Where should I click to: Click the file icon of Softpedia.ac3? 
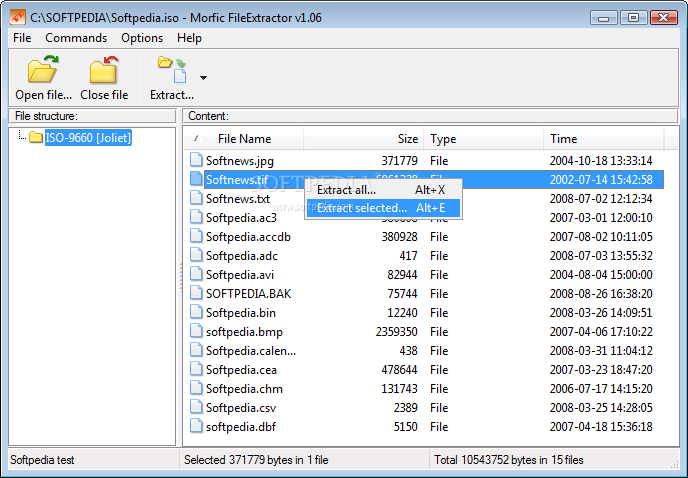[196, 217]
